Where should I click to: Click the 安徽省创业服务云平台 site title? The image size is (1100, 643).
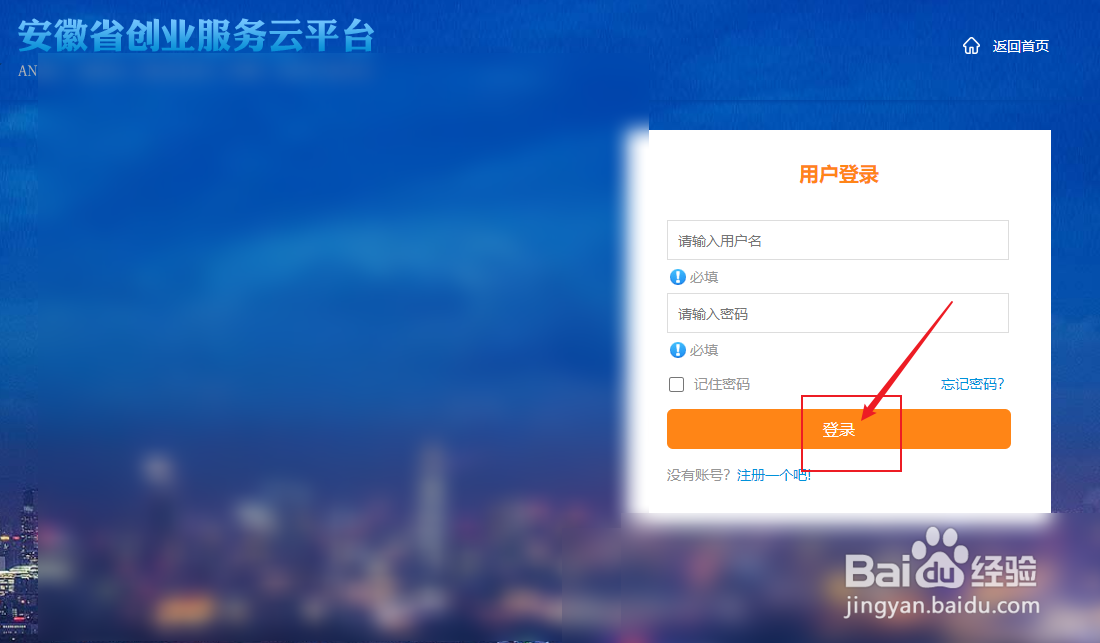point(196,35)
